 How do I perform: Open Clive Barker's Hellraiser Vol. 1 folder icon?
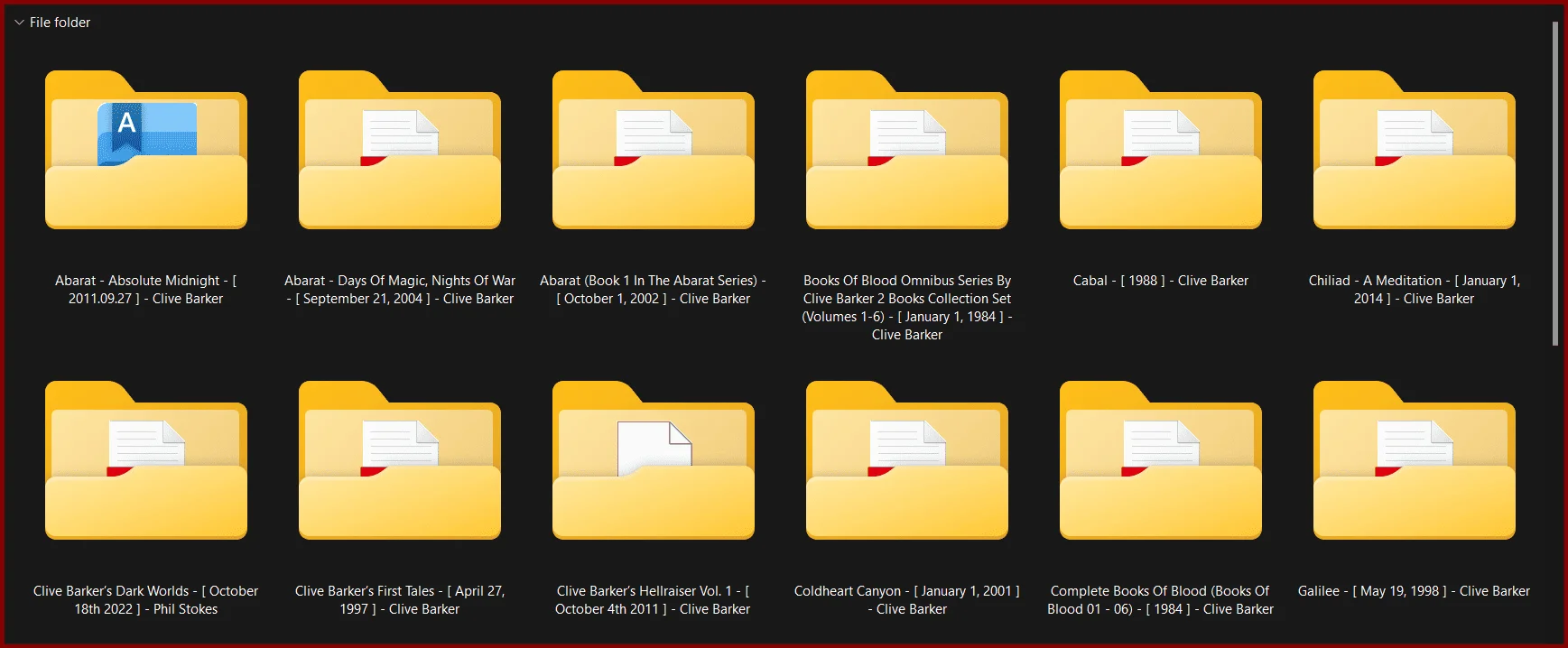click(654, 460)
